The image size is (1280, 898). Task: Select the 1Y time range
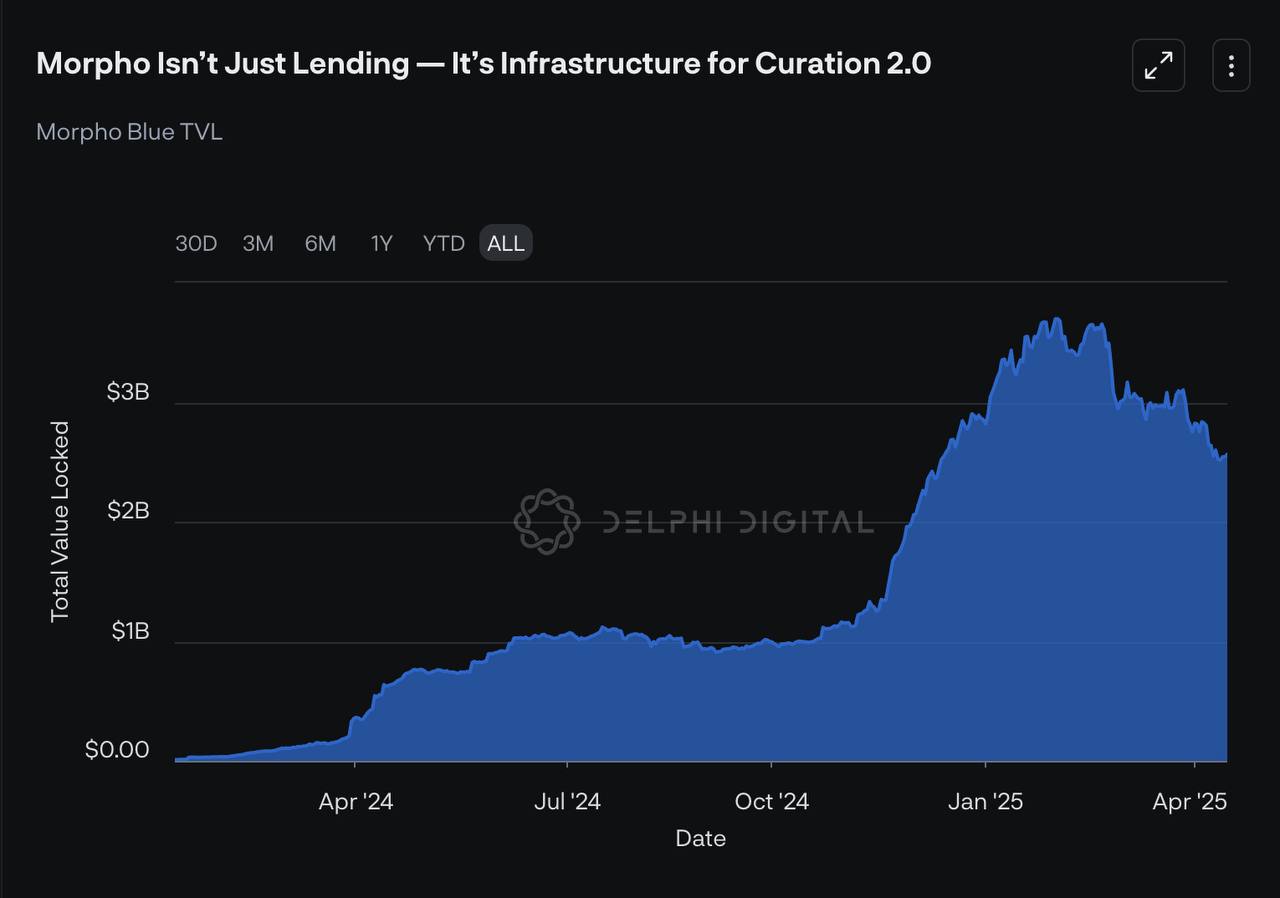click(381, 243)
